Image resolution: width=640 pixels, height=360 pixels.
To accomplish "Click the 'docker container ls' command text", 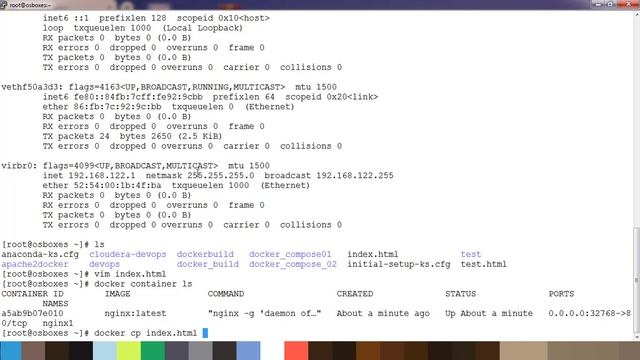I will [143, 284].
